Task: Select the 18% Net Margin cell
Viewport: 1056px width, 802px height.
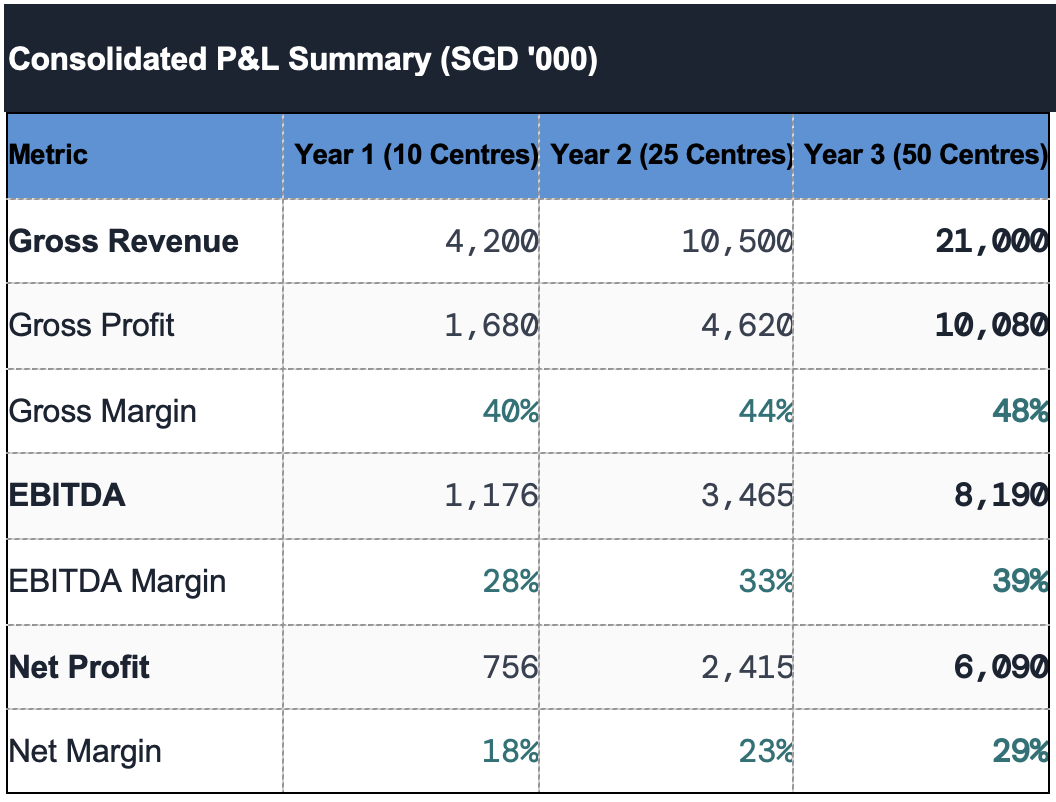Action: (x=510, y=751)
